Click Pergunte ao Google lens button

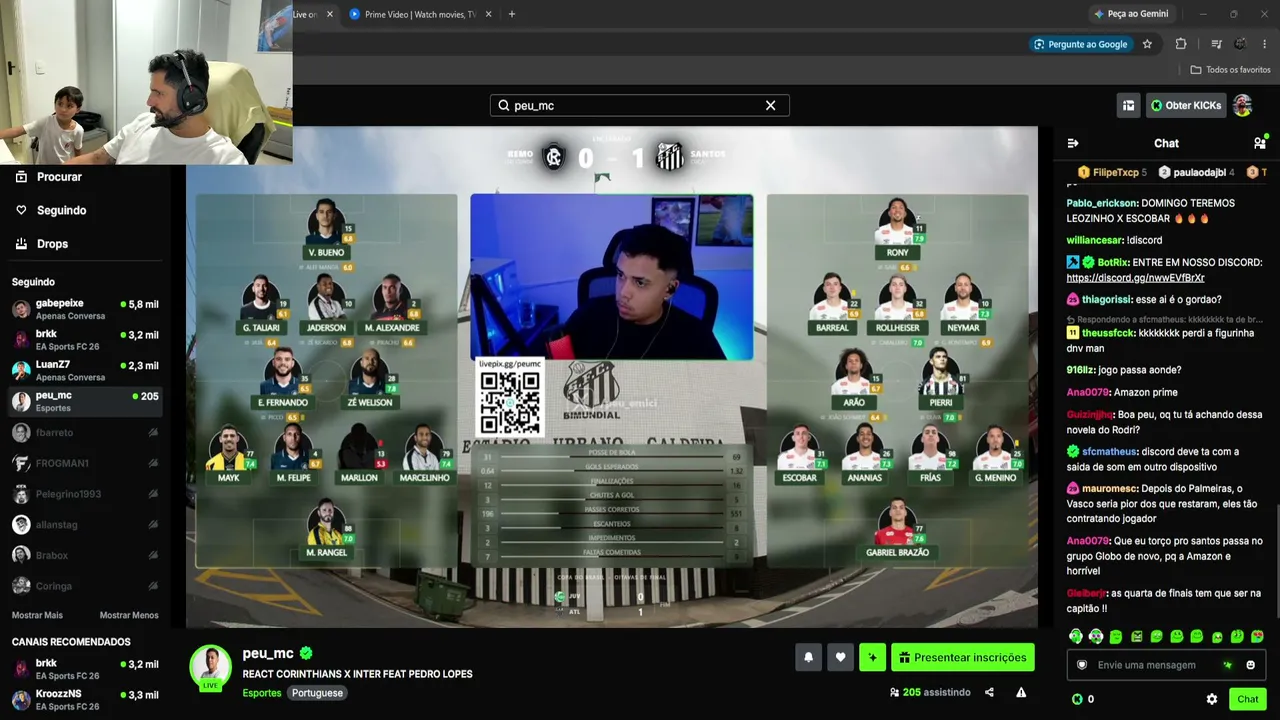[1080, 44]
